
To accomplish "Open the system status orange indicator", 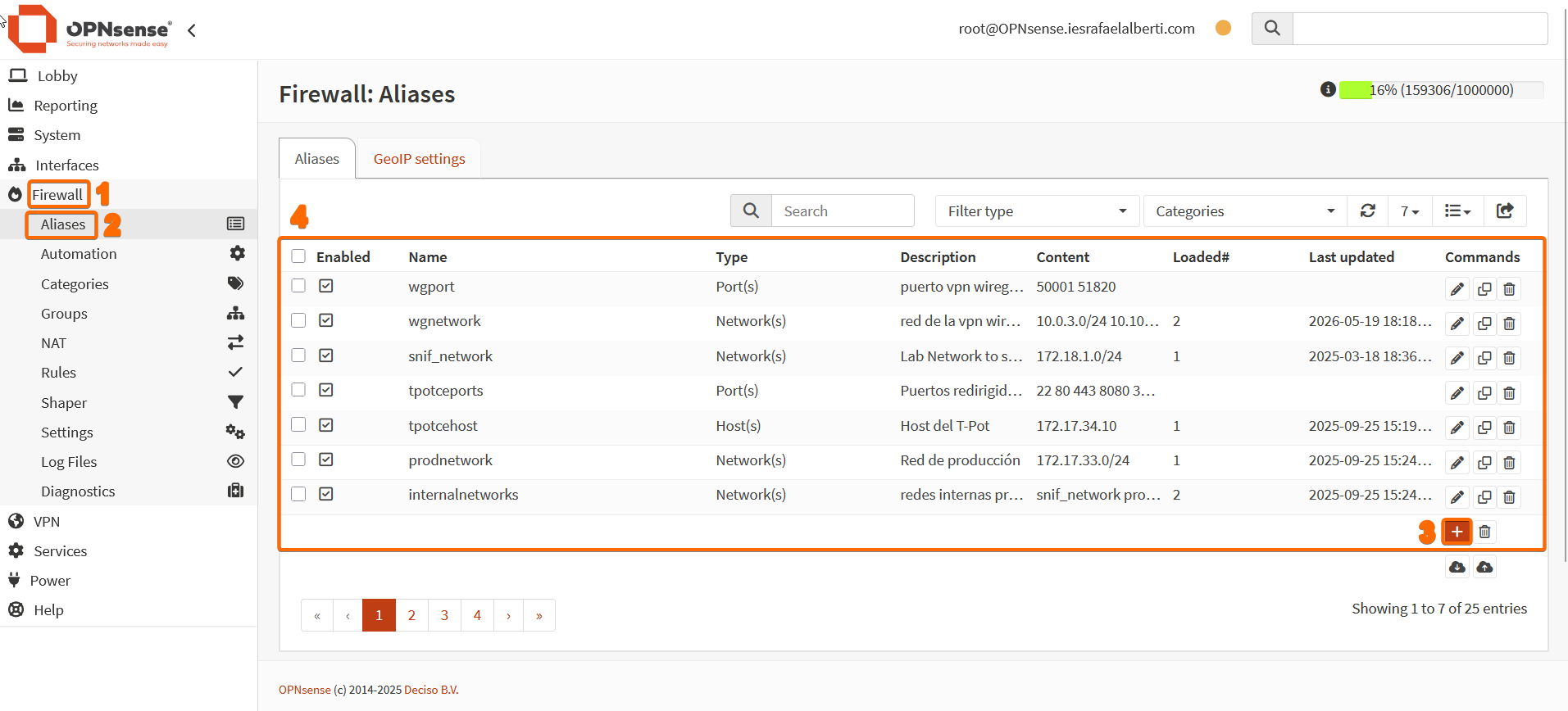I will tap(1223, 28).
